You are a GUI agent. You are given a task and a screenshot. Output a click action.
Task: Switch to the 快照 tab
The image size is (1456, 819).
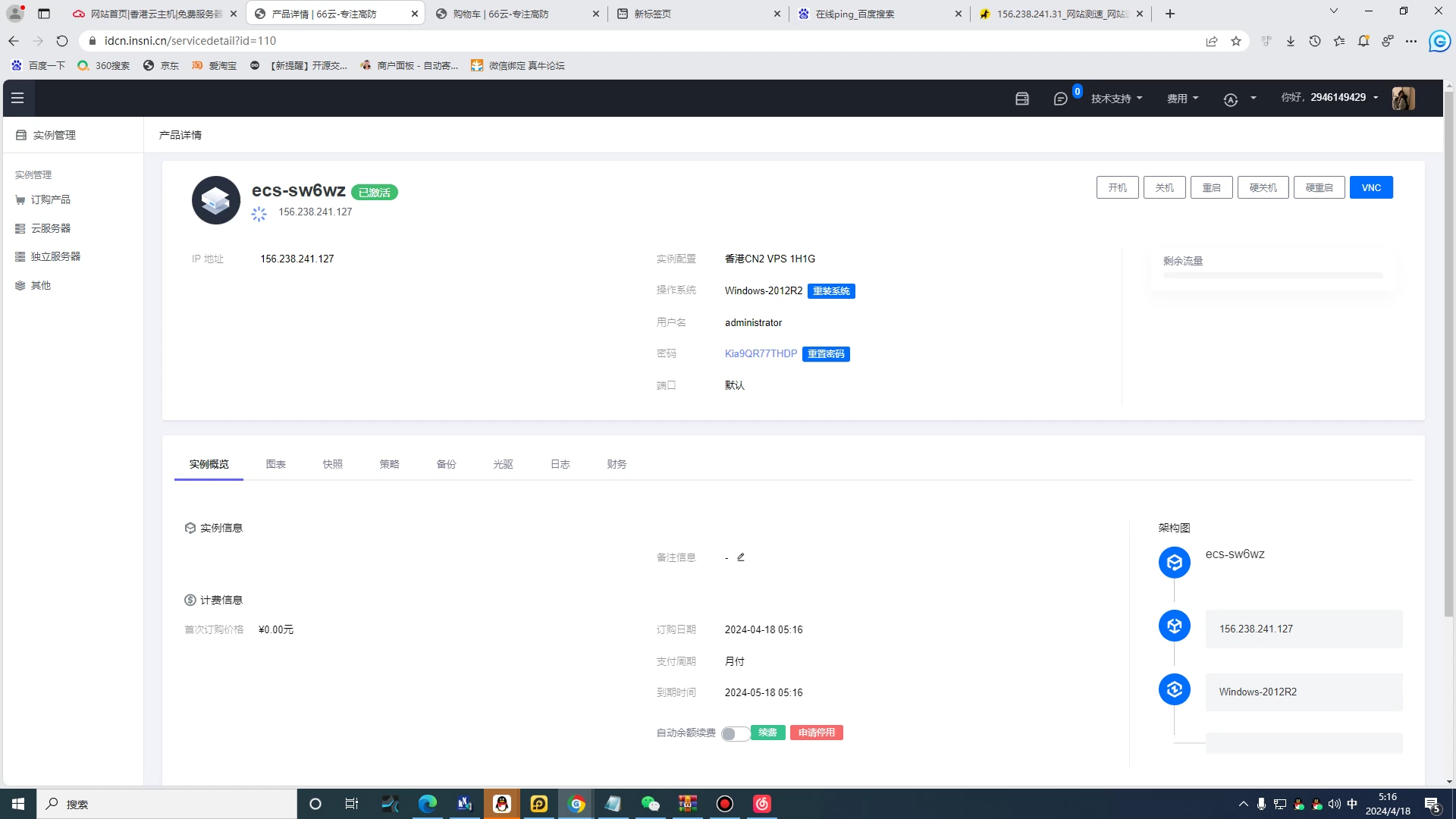tap(332, 464)
